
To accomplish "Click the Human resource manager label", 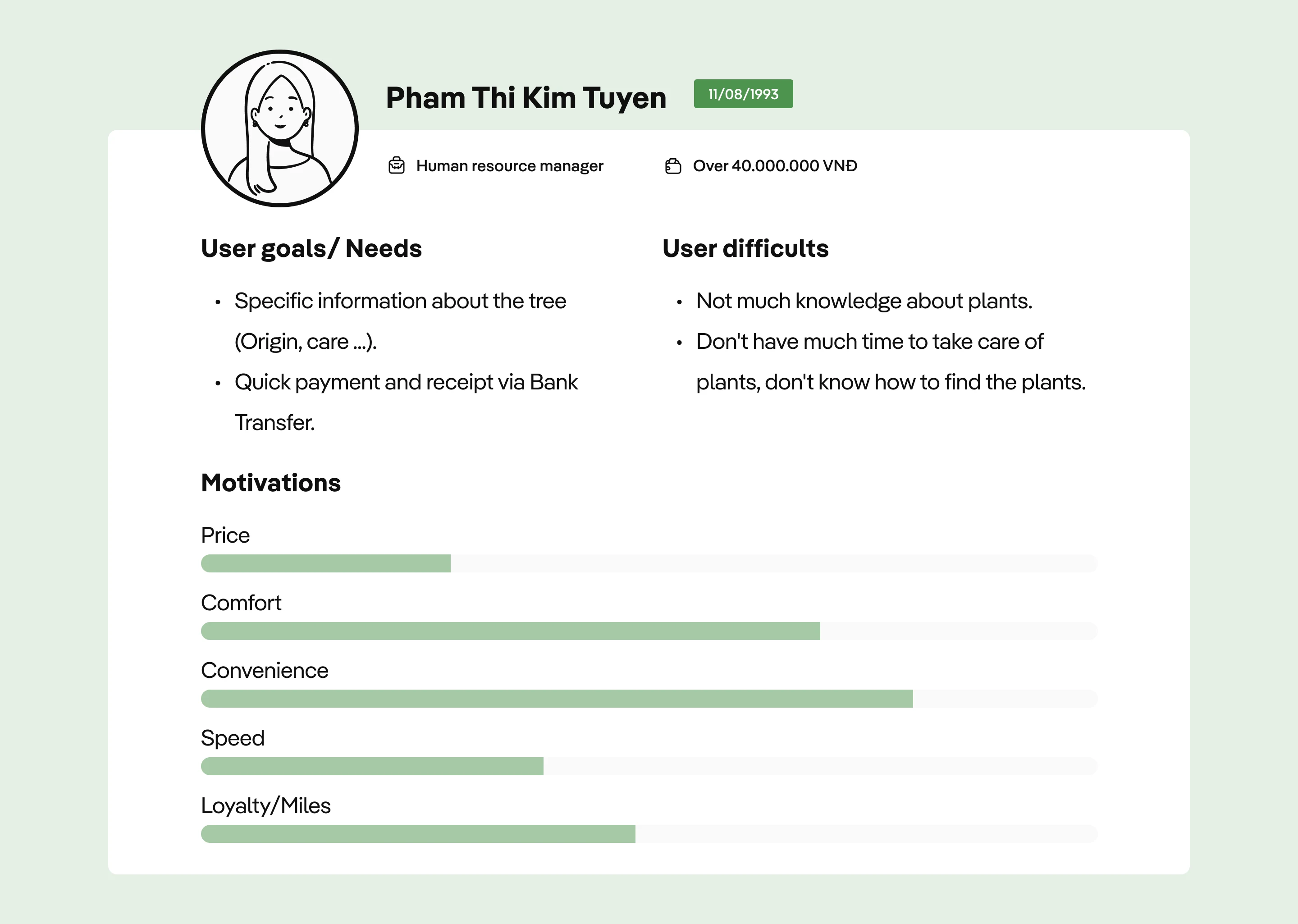I will [x=510, y=165].
